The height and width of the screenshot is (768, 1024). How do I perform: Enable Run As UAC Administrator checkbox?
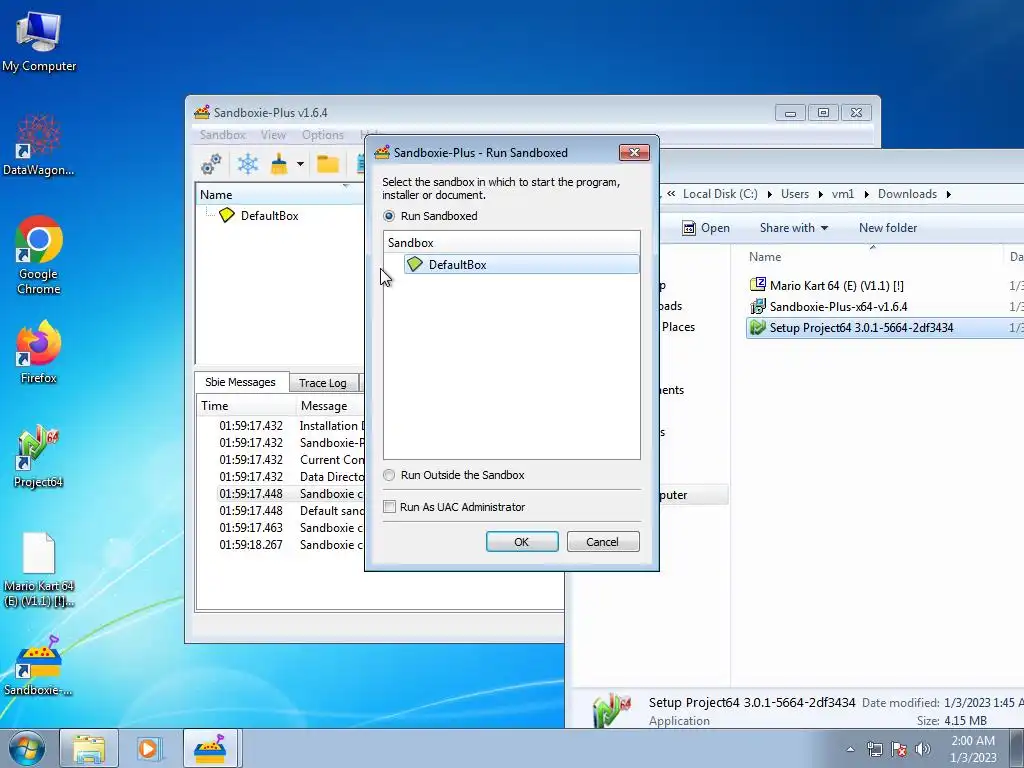(x=389, y=507)
